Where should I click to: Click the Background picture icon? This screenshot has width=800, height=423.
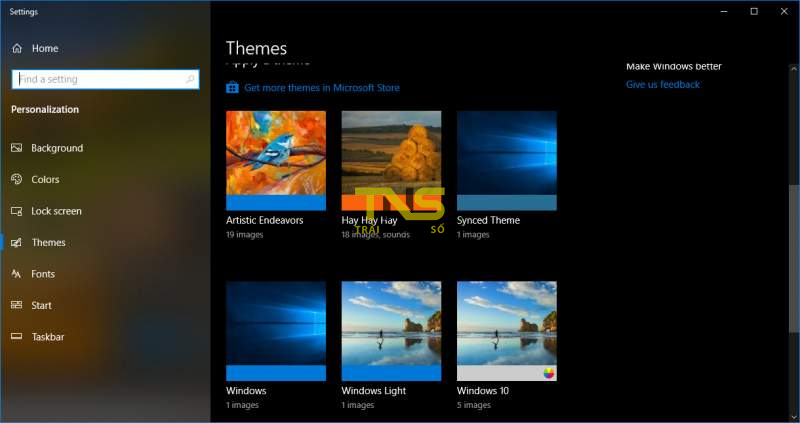tap(17, 148)
